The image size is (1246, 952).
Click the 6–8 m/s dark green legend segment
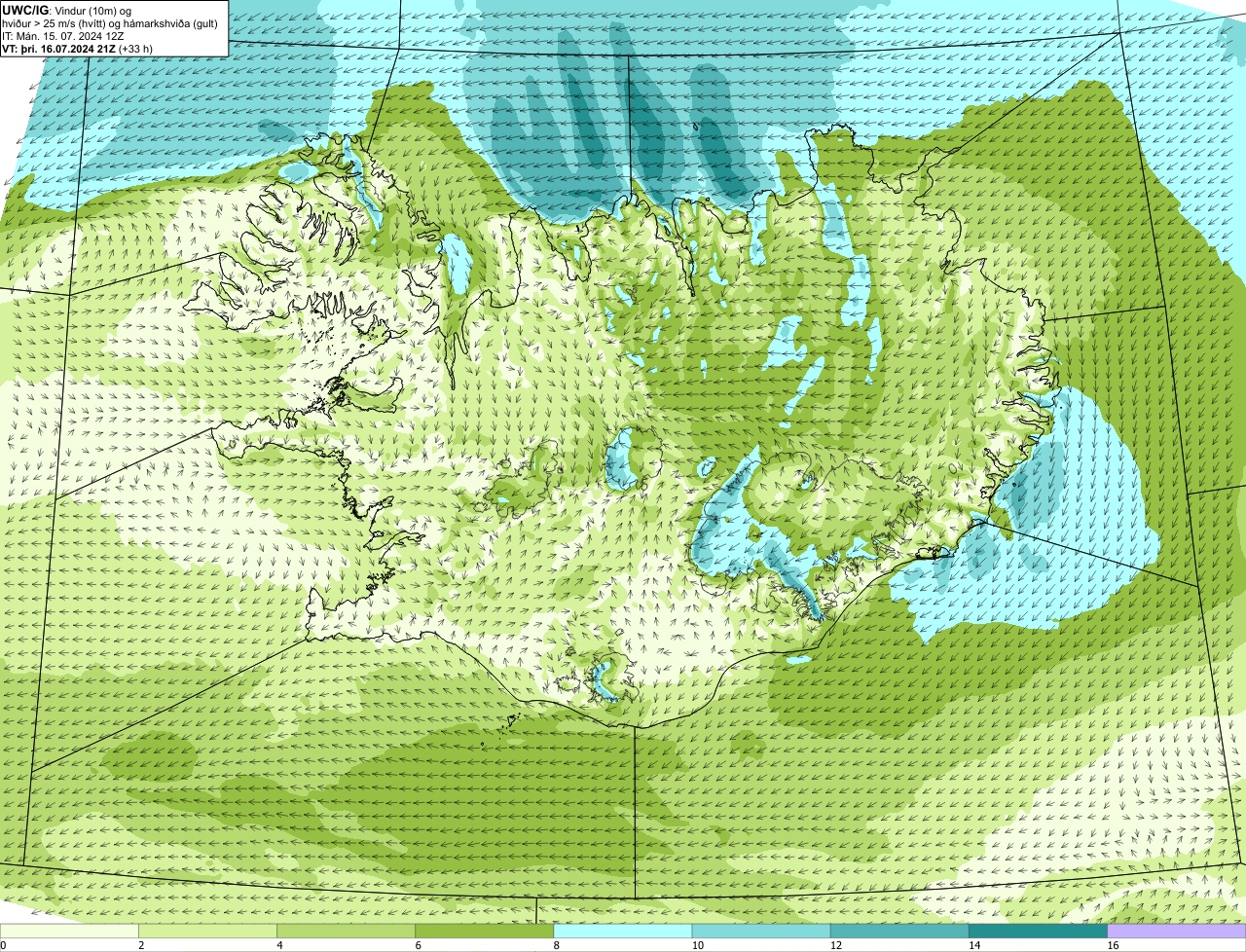(x=485, y=932)
